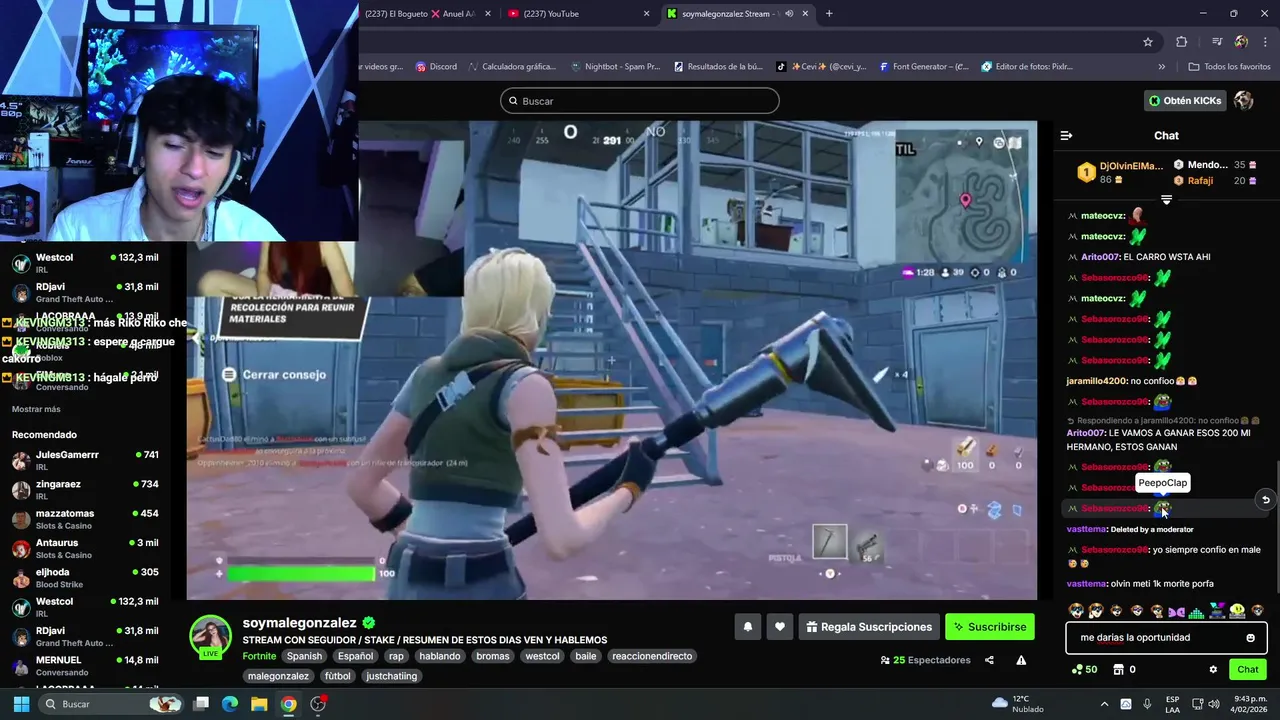Mute the soymalegonzalez tab via its speaker icon

tap(789, 14)
